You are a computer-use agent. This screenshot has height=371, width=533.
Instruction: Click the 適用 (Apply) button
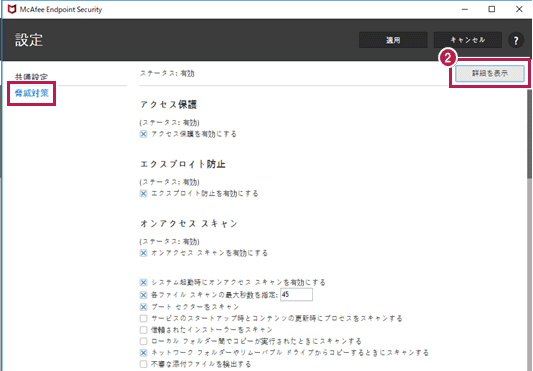(x=393, y=40)
